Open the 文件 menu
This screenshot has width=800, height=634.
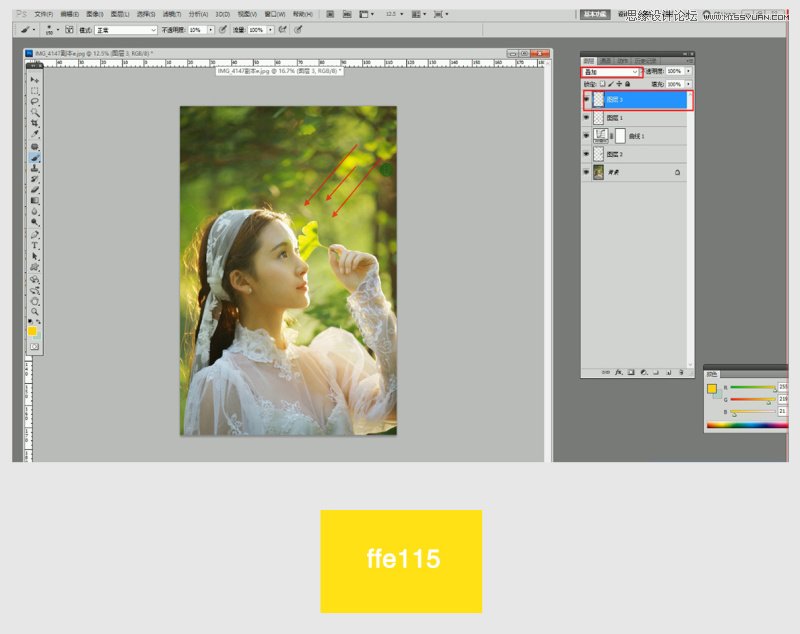click(x=42, y=15)
